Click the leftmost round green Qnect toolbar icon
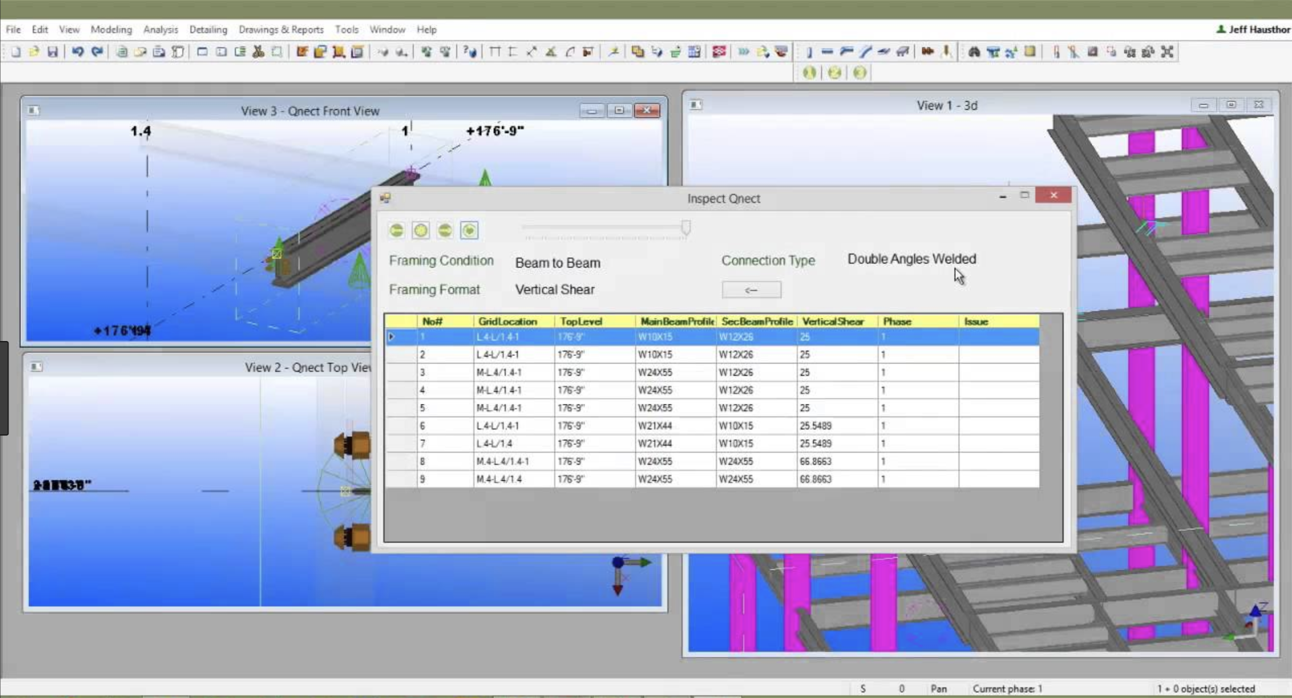1292x698 pixels. click(809, 73)
